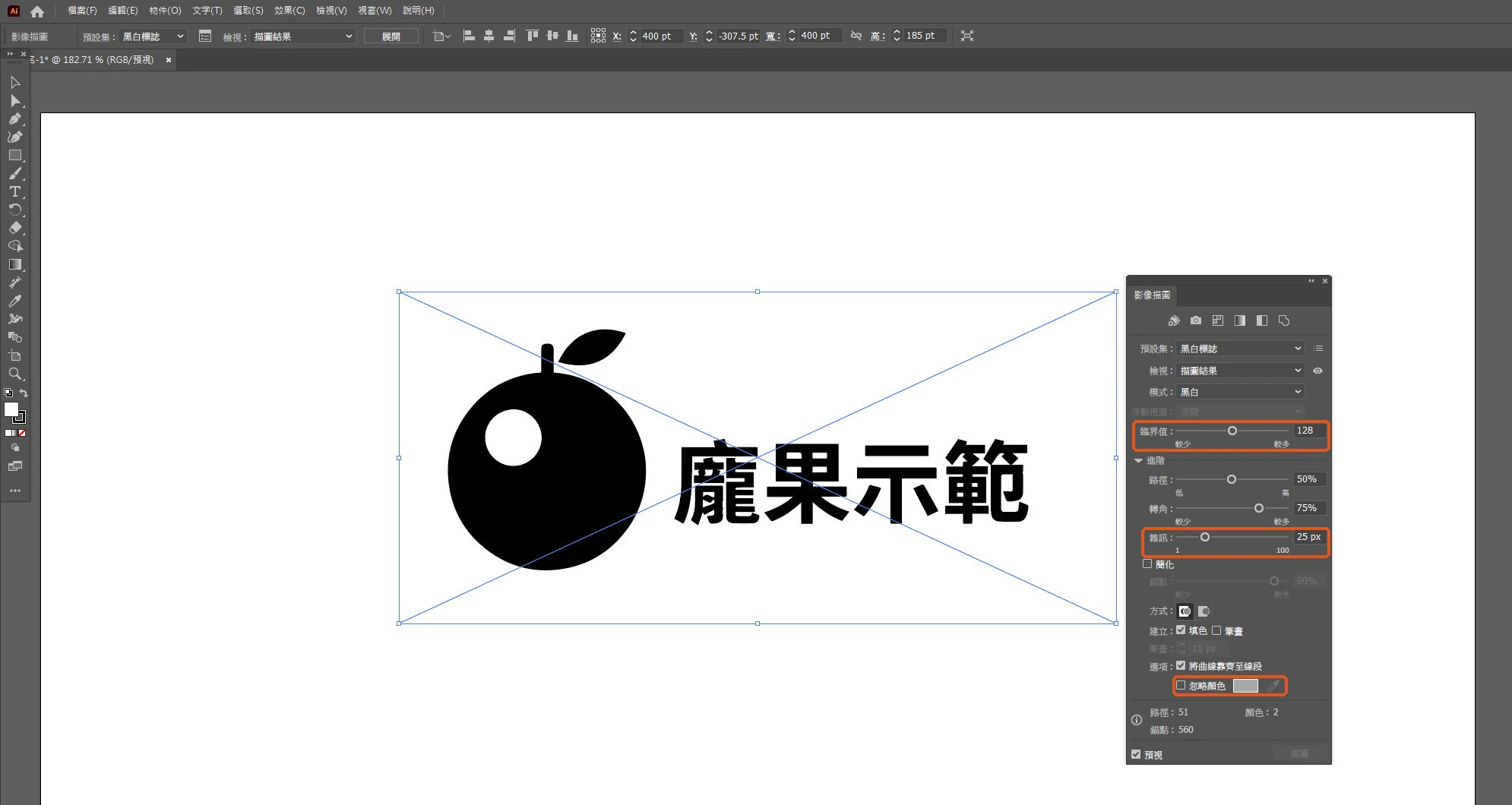
Task: Click the 展開 expand button
Action: [x=391, y=36]
